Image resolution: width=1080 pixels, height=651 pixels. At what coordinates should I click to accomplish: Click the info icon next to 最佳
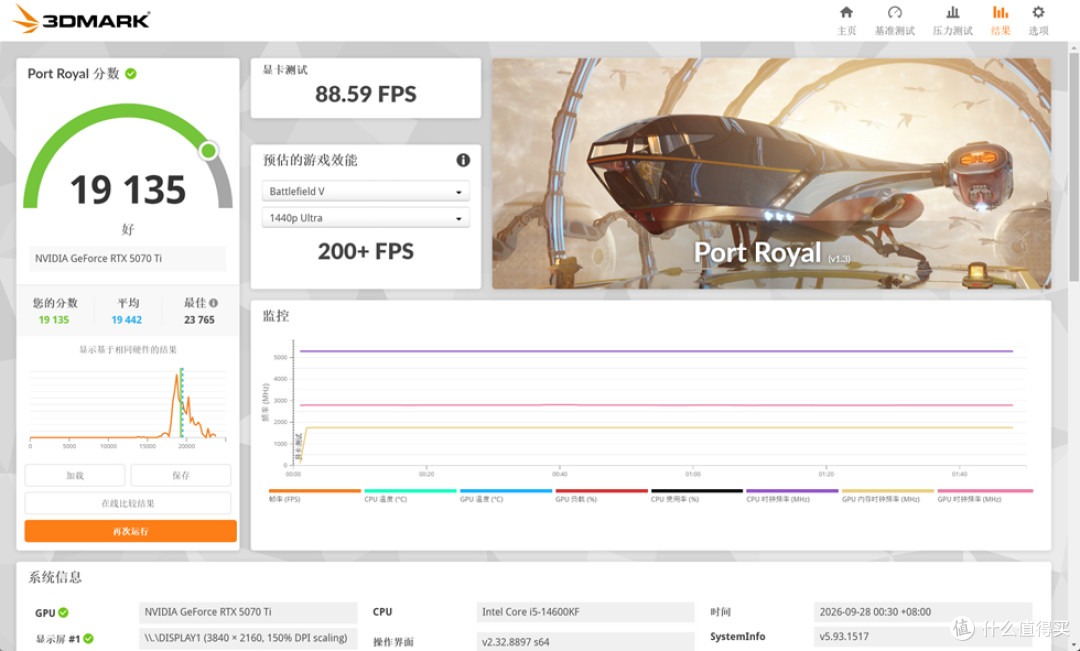click(x=214, y=302)
